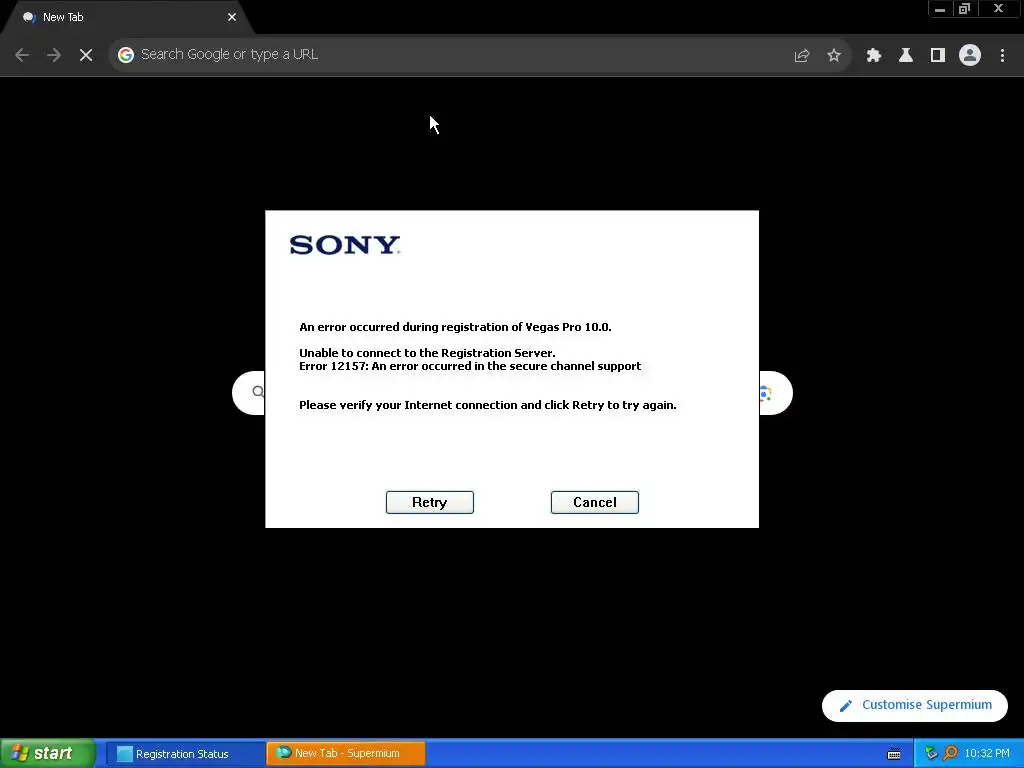Open the profile avatar menu
1024x768 pixels.
(970, 56)
